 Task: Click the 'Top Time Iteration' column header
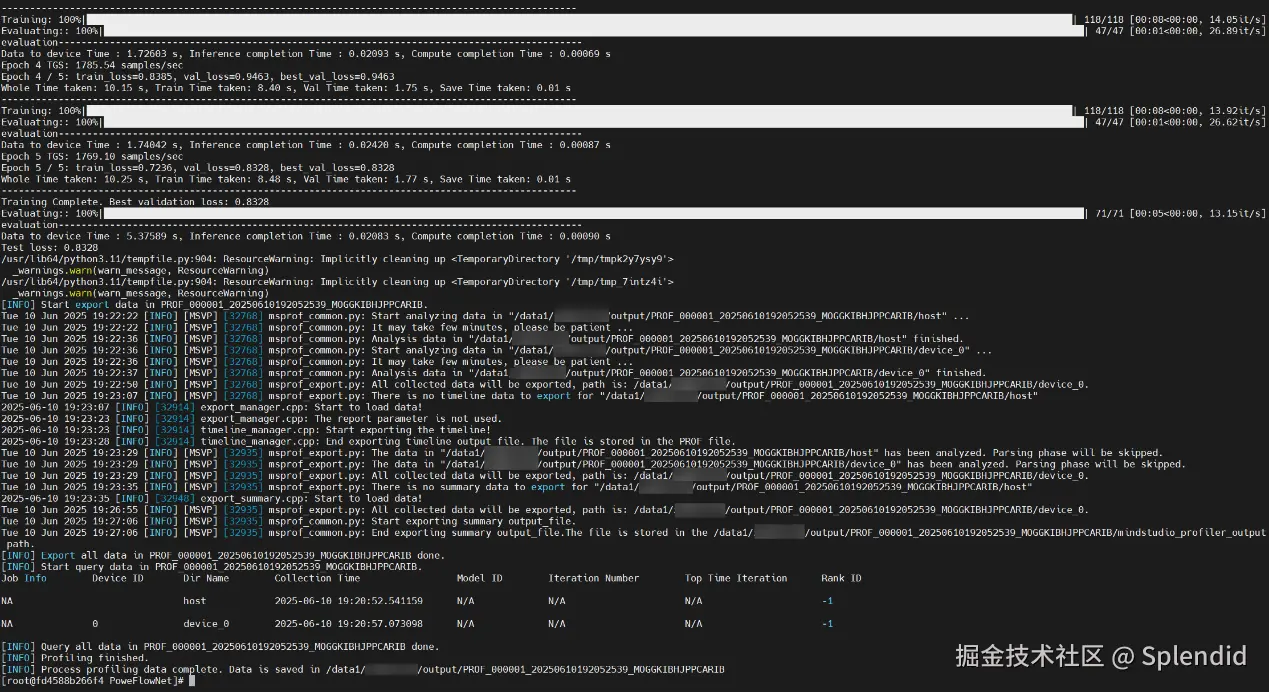(x=736, y=578)
